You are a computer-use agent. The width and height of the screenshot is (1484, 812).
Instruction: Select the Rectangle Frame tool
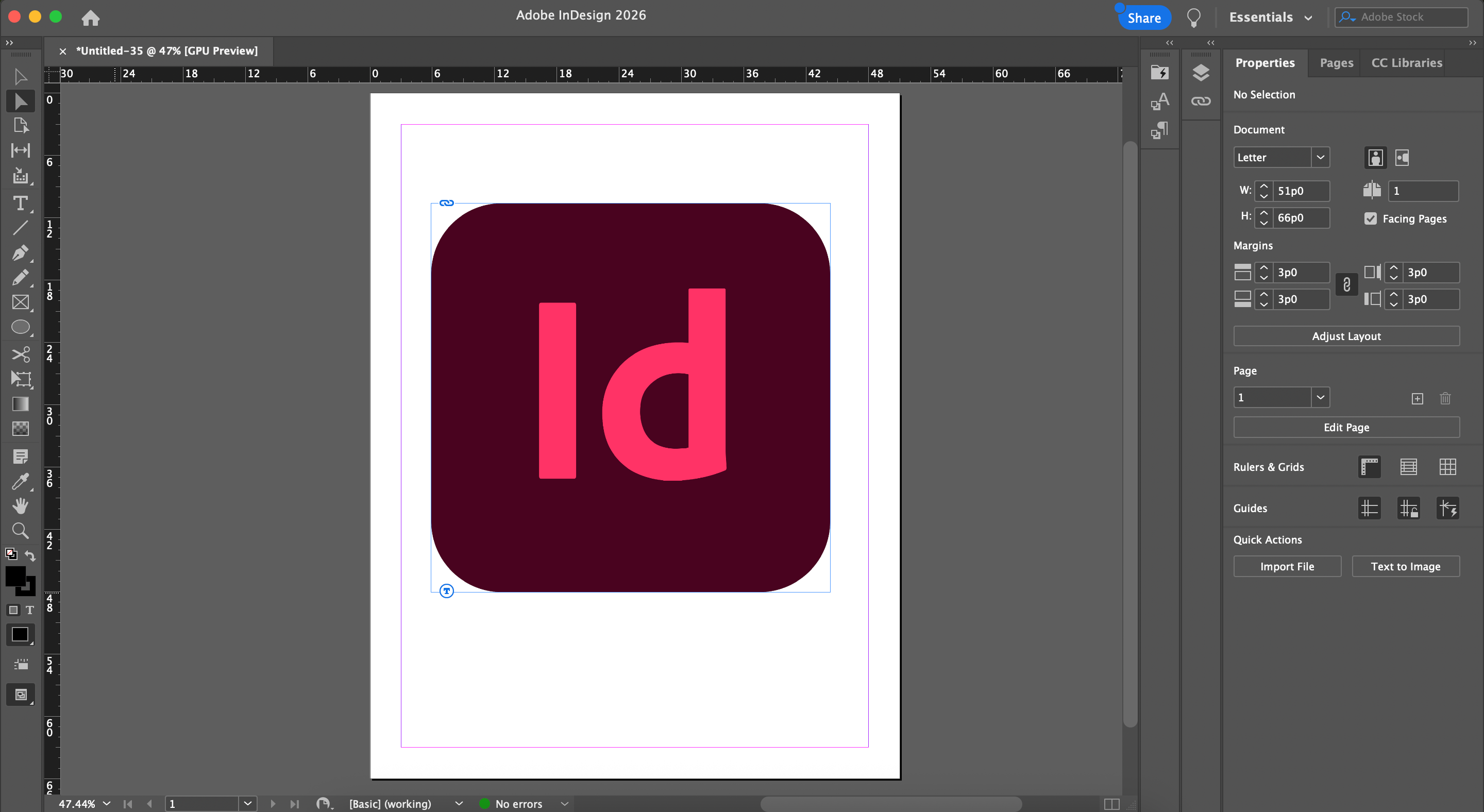tap(20, 302)
